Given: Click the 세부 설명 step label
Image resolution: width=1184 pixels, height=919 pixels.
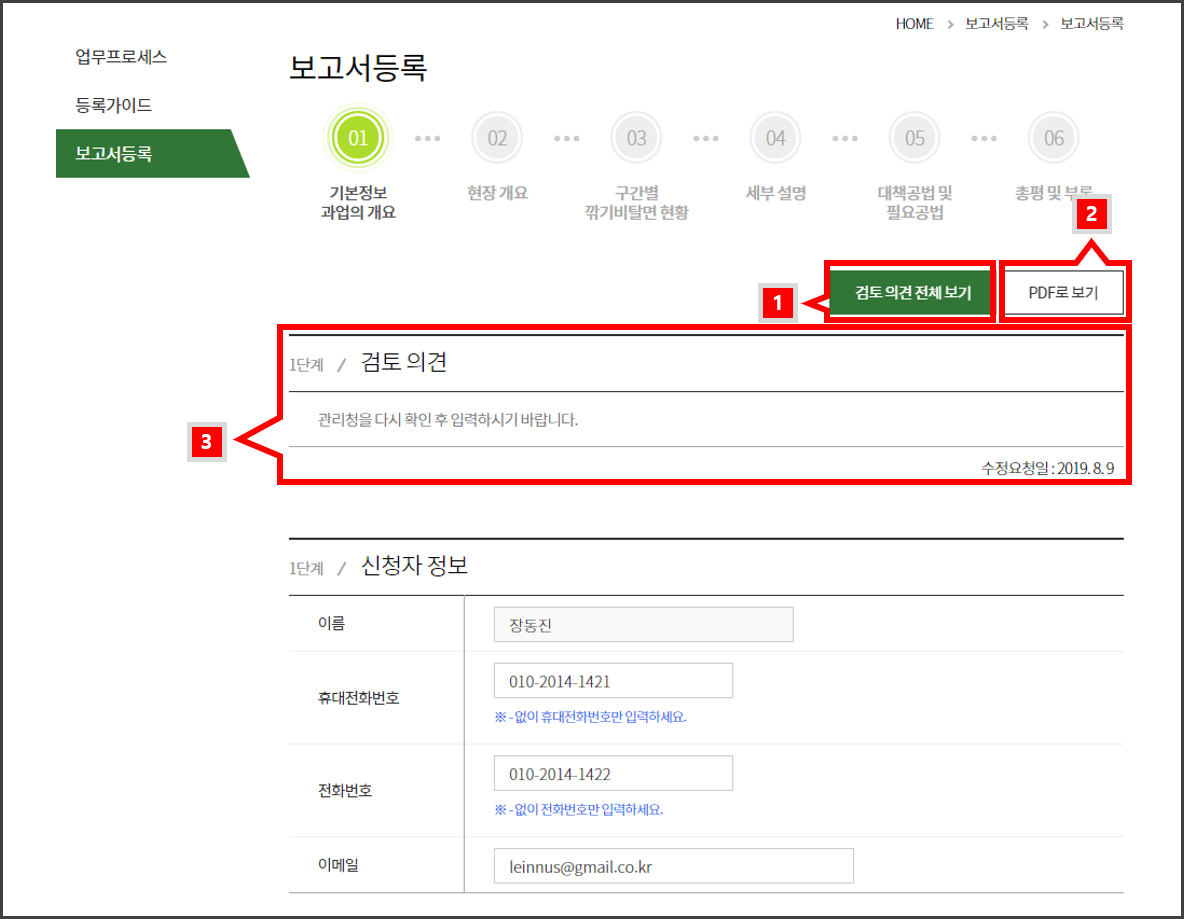Looking at the screenshot, I should [x=775, y=193].
